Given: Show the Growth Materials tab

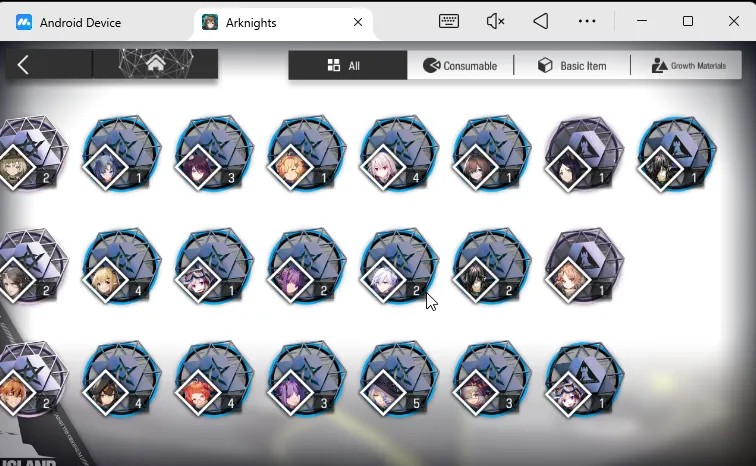Looking at the screenshot, I should (687, 65).
